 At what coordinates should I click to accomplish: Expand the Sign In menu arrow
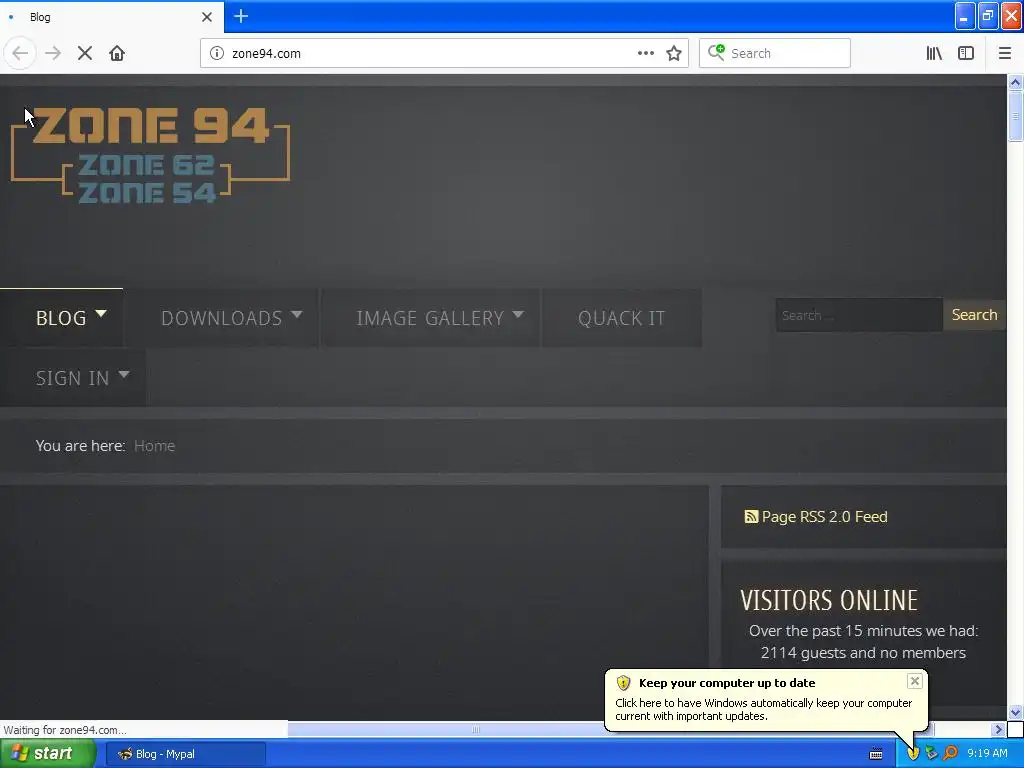tap(123, 375)
